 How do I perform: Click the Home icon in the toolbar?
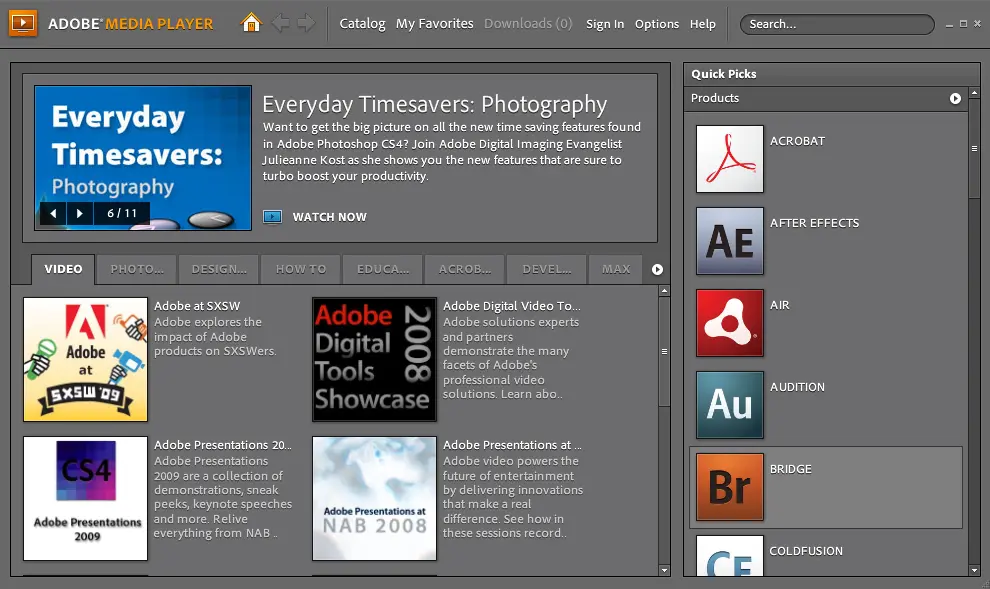point(251,21)
